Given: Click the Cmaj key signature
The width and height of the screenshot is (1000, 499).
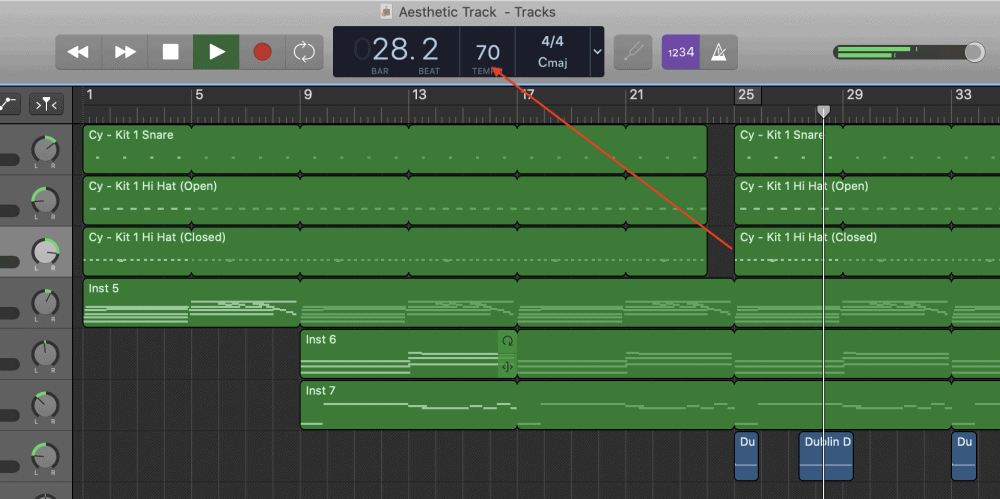Looking at the screenshot, I should click(552, 63).
